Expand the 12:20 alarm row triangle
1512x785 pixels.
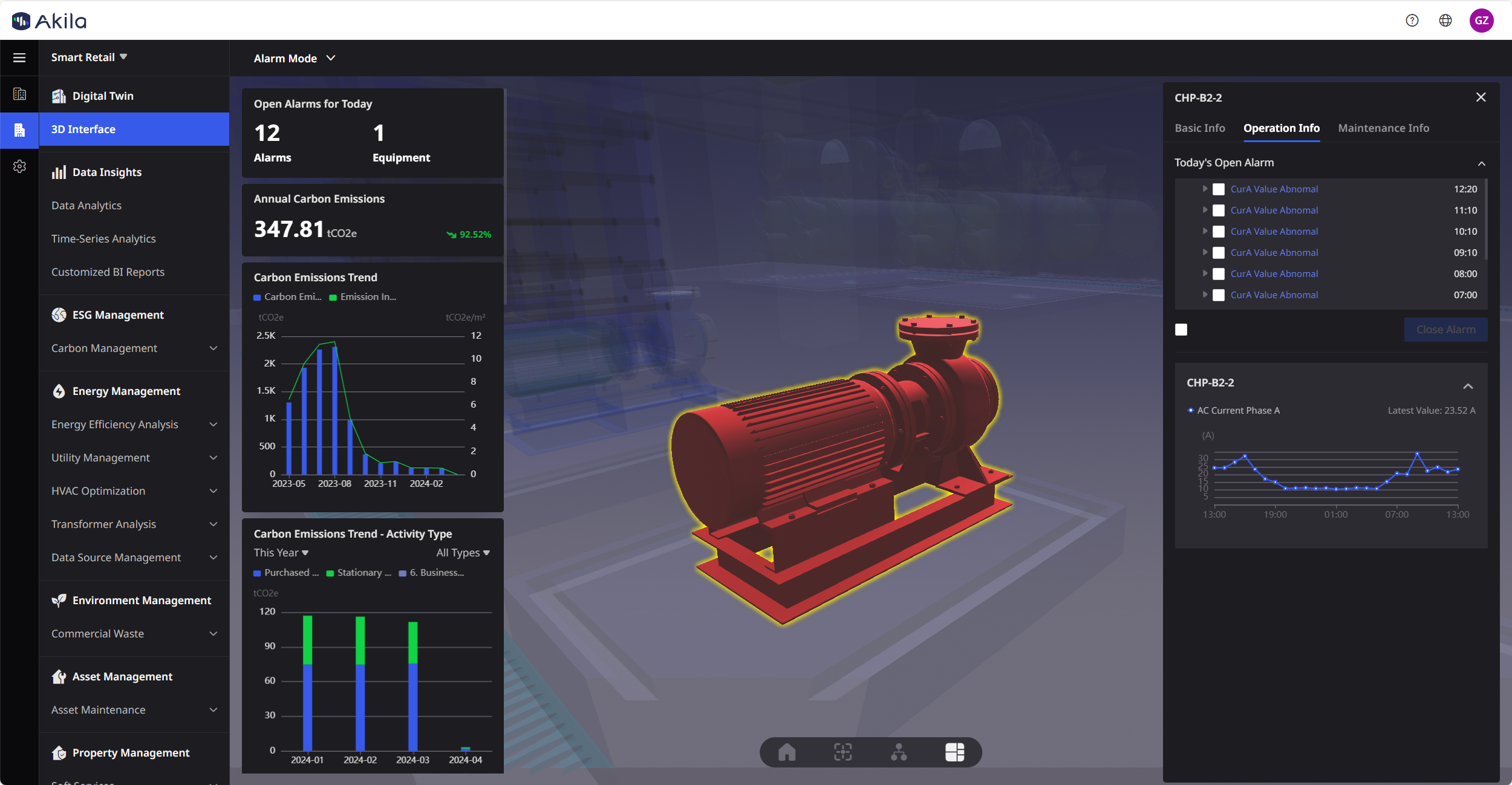[x=1205, y=189]
